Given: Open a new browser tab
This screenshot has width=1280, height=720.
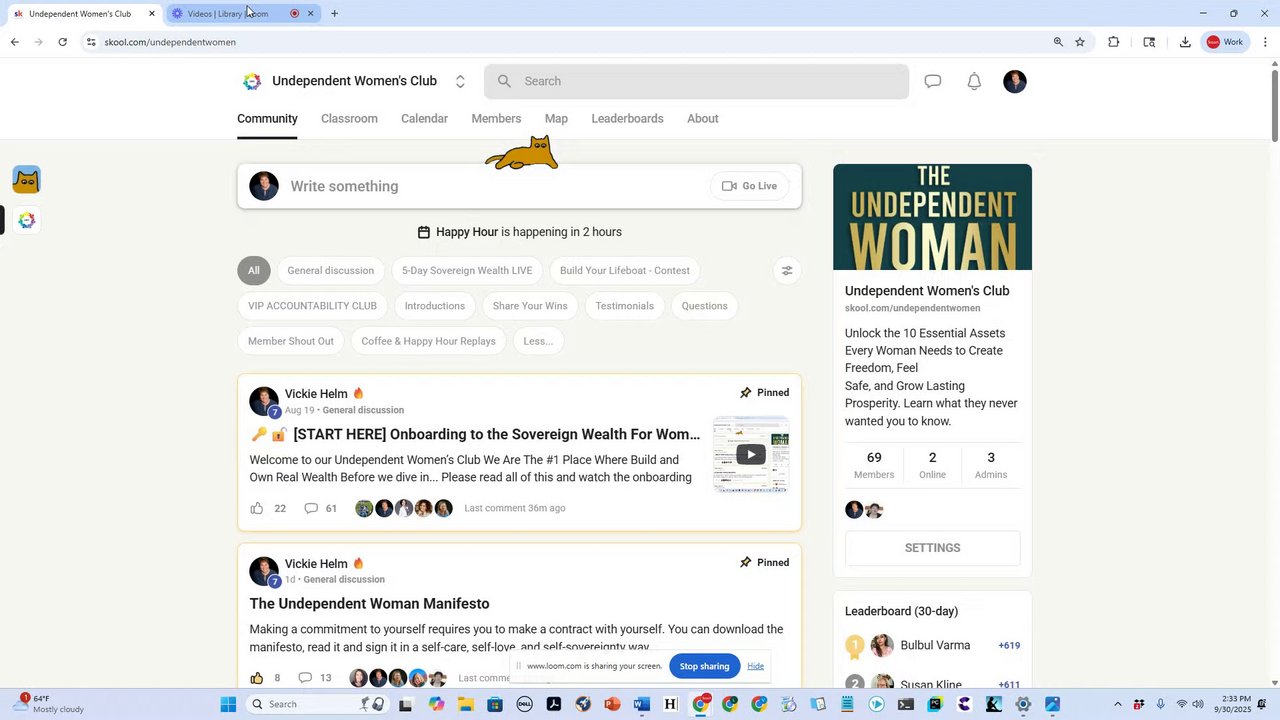Looking at the screenshot, I should pos(334,14).
